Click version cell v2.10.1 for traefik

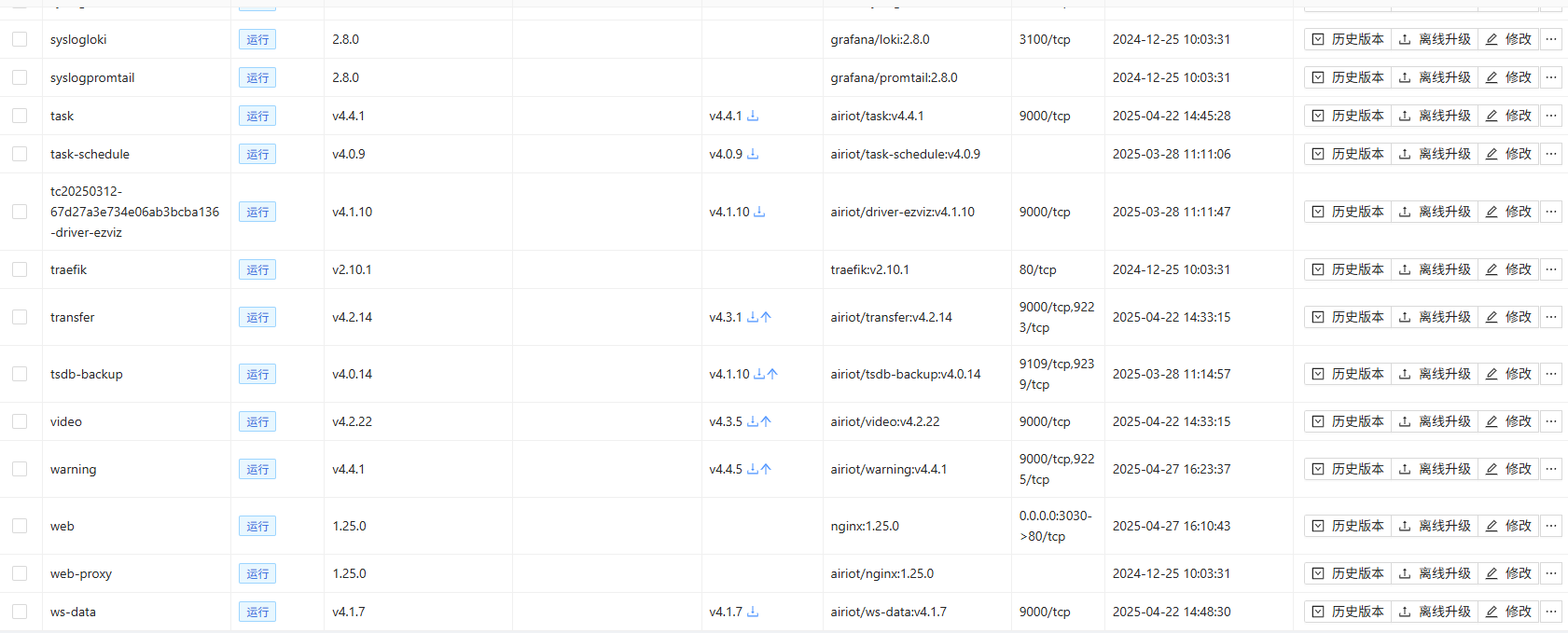pos(352,269)
